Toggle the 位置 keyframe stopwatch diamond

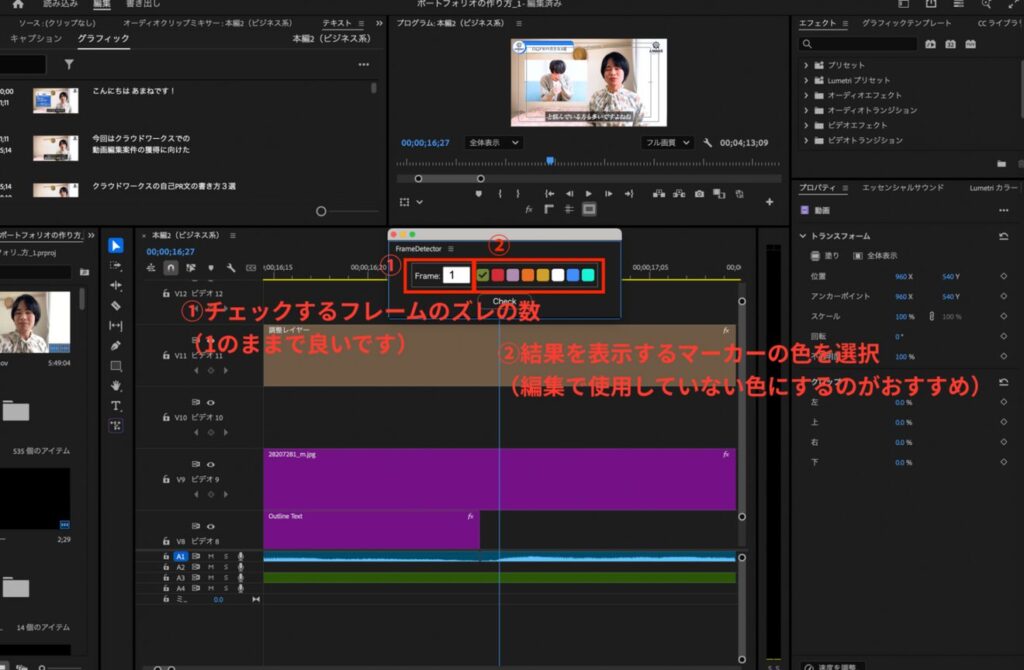pyautogui.click(x=1004, y=276)
